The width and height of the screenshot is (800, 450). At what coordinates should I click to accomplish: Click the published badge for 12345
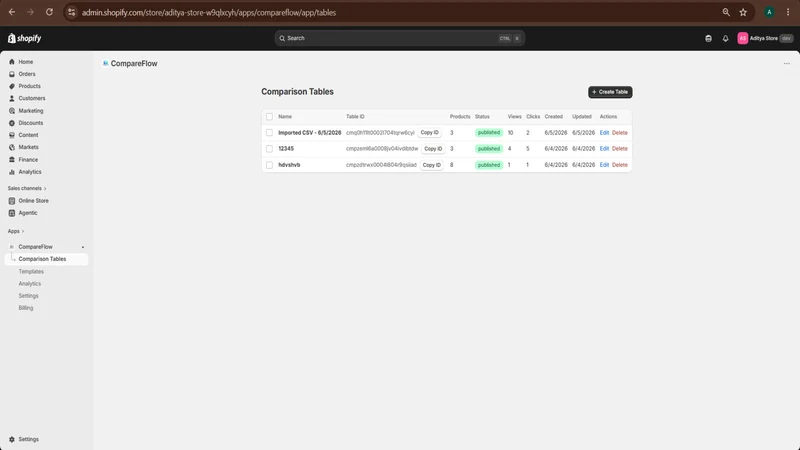489,149
